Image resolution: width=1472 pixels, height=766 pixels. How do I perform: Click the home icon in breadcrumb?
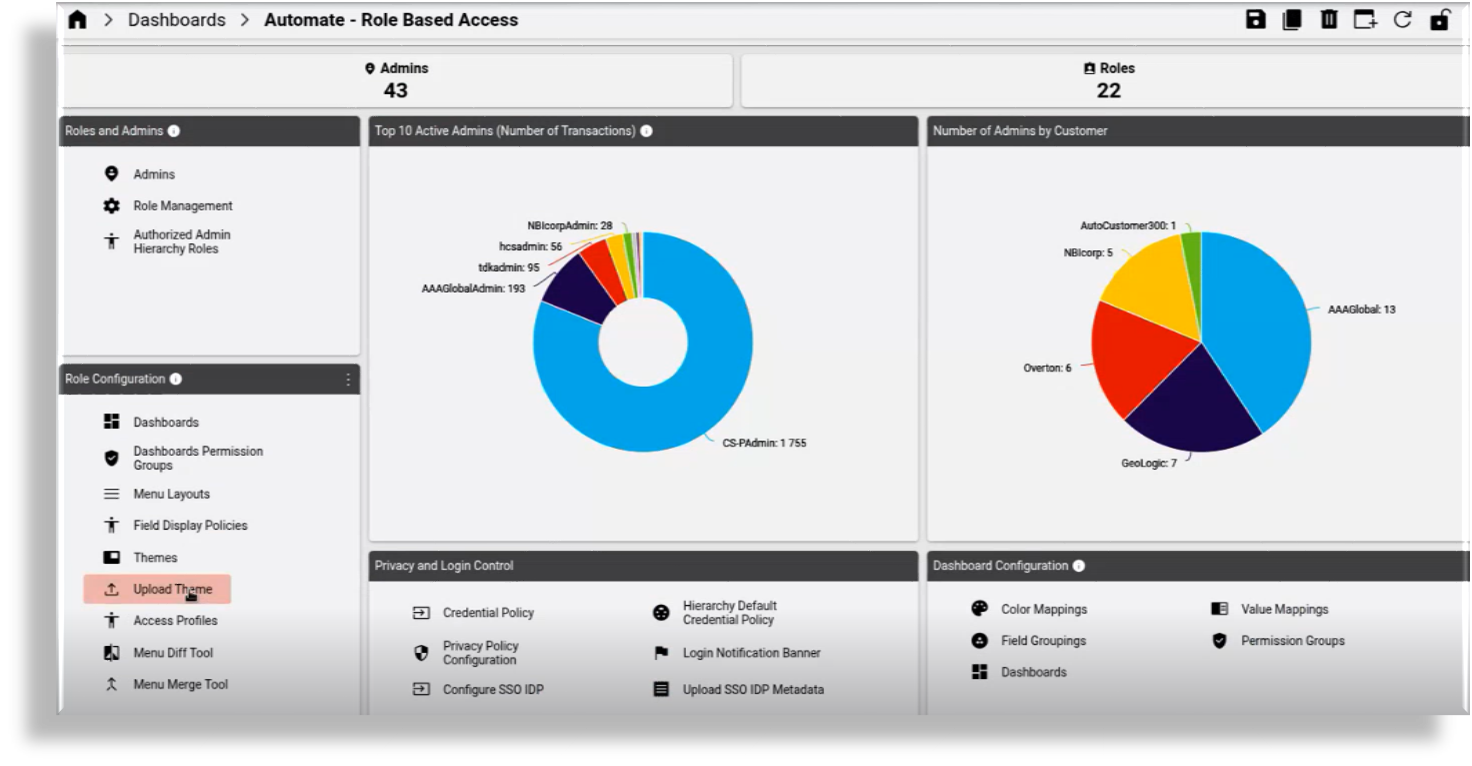click(x=77, y=20)
